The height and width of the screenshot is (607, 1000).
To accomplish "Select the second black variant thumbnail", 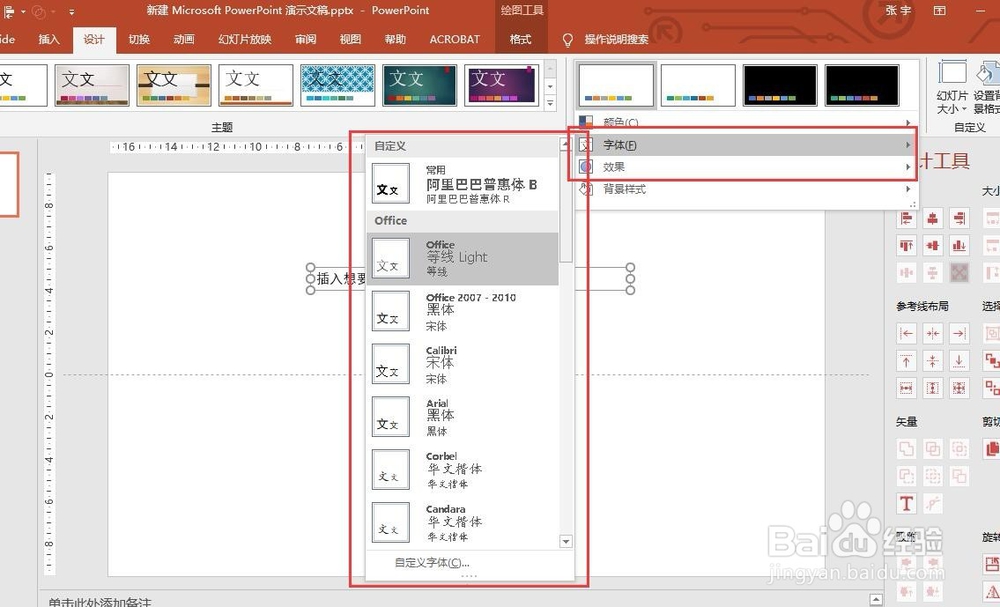I will pos(862,85).
